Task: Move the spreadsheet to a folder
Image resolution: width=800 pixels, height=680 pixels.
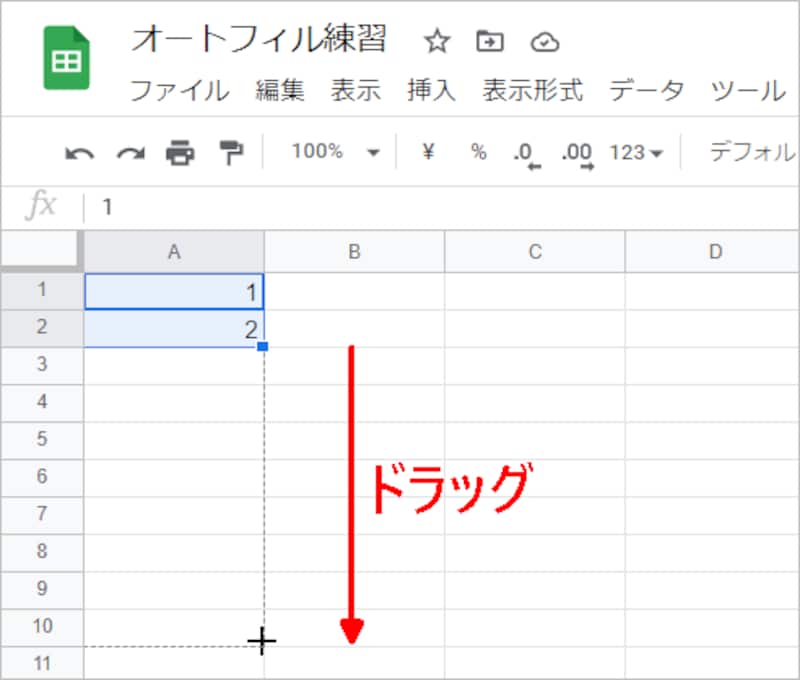Action: (x=490, y=42)
